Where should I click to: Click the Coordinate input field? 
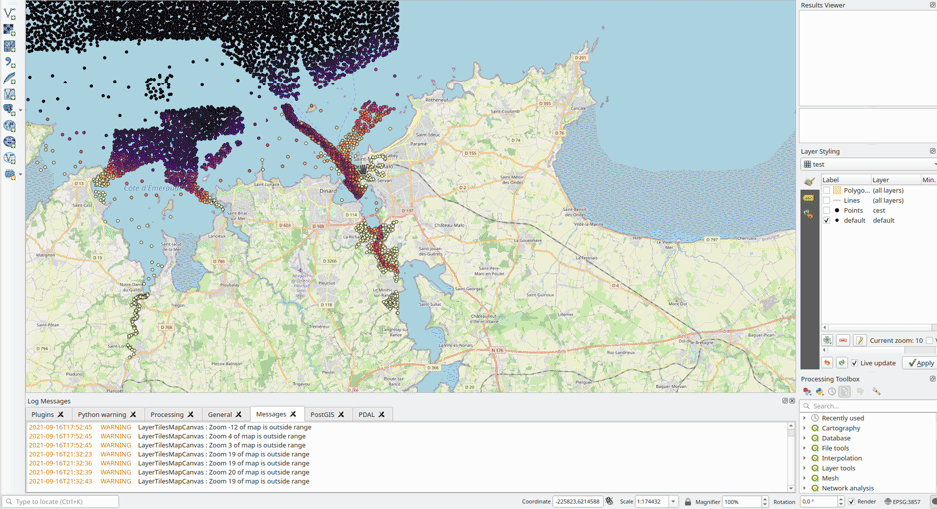tap(577, 502)
